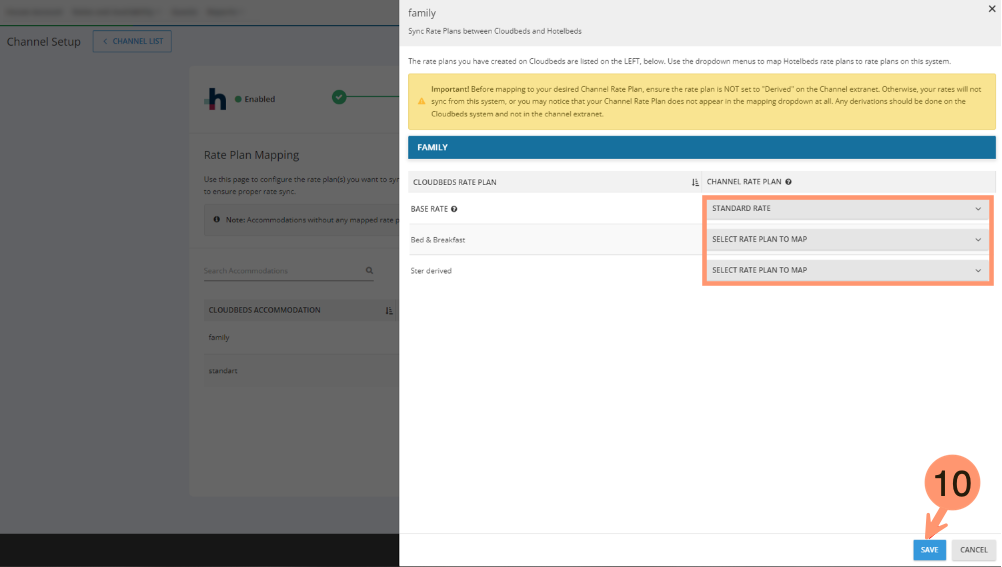Click the search magnifier icon
Screen dimensions: 1002x567
(369, 271)
